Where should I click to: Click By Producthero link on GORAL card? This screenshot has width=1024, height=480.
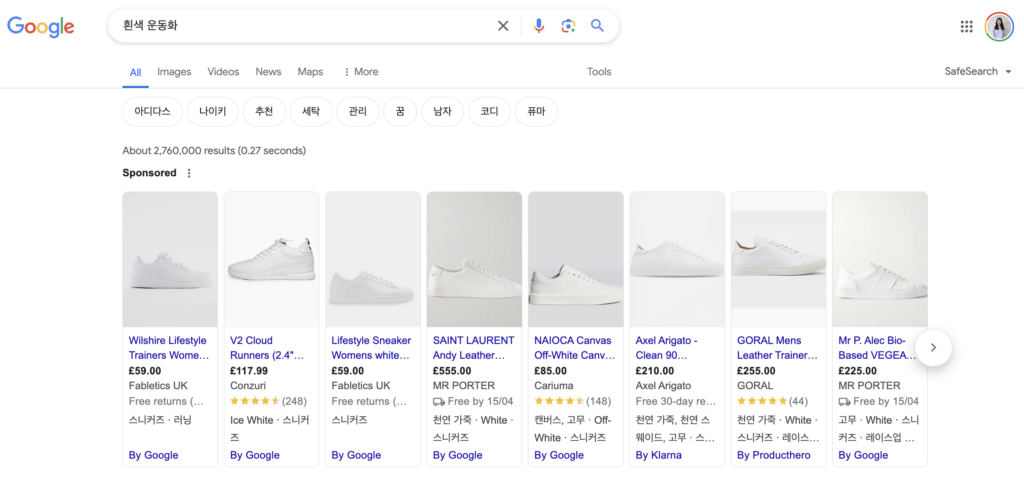click(x=773, y=455)
